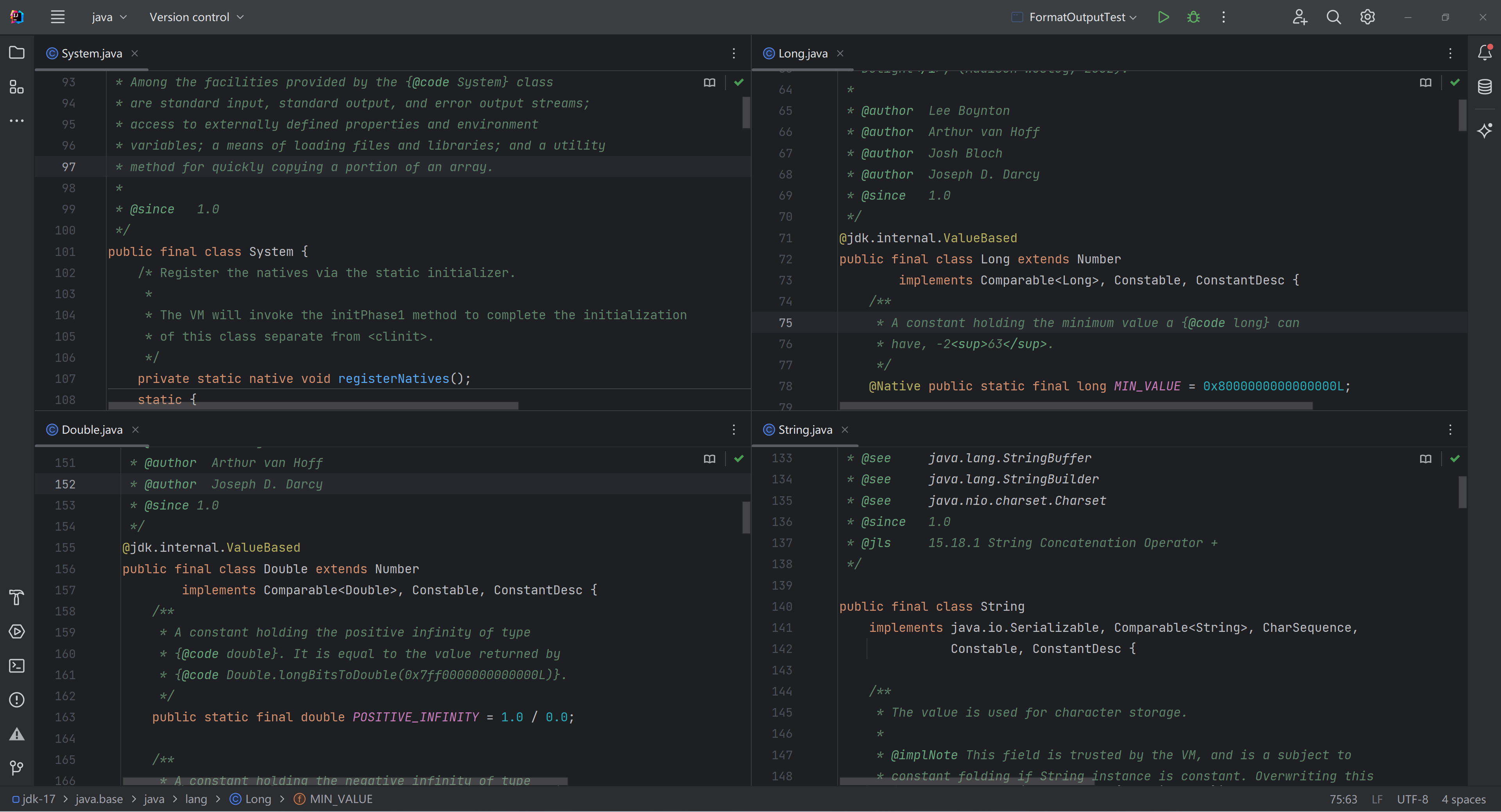1501x812 pixels.
Task: Open tab options menu for Double.java pane
Action: pos(734,429)
